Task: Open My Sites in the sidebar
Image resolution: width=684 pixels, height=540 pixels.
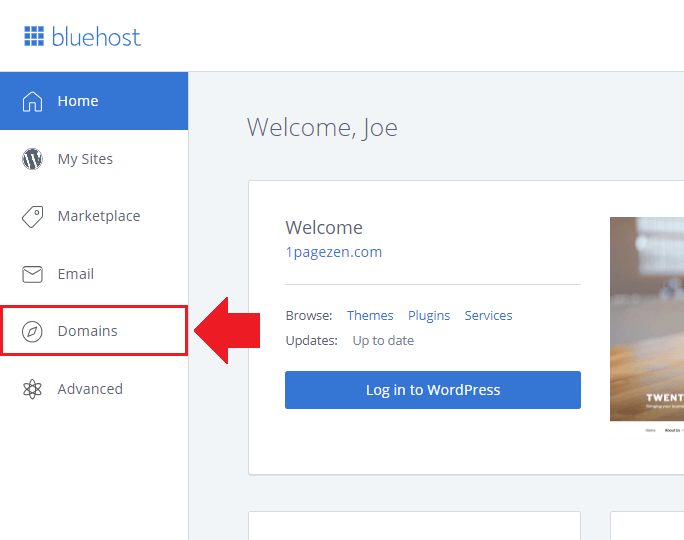Action: tap(94, 159)
